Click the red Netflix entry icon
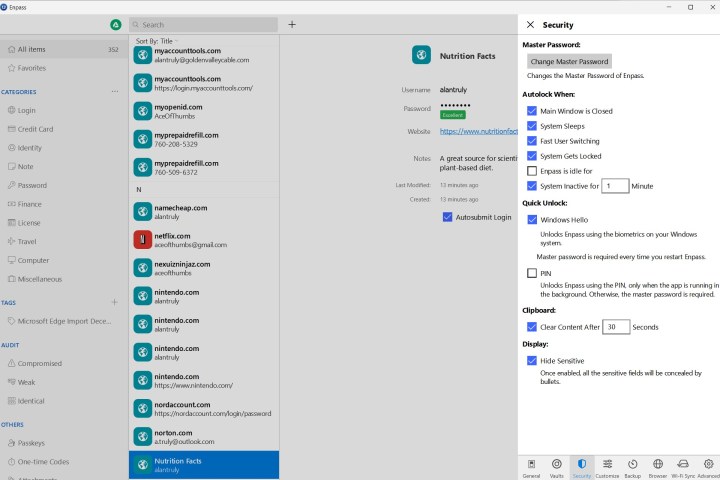720x480 pixels. point(143,239)
